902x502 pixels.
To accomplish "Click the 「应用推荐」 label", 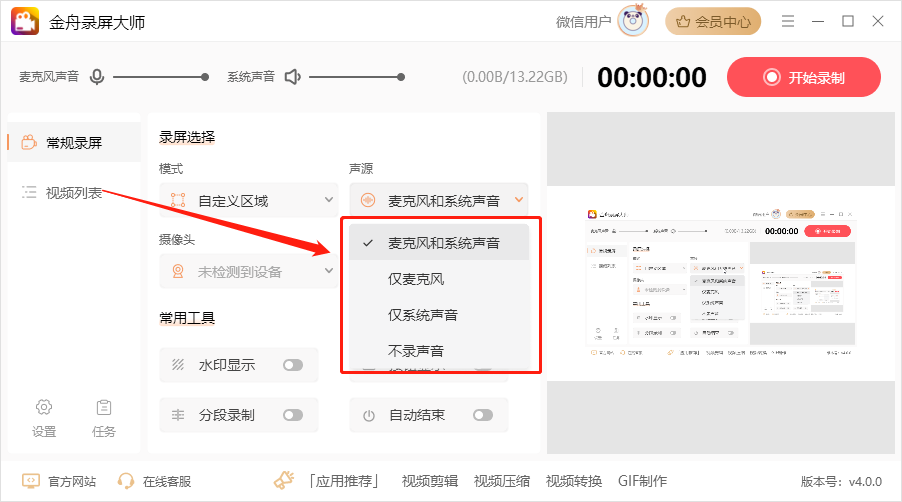I will coord(343,481).
